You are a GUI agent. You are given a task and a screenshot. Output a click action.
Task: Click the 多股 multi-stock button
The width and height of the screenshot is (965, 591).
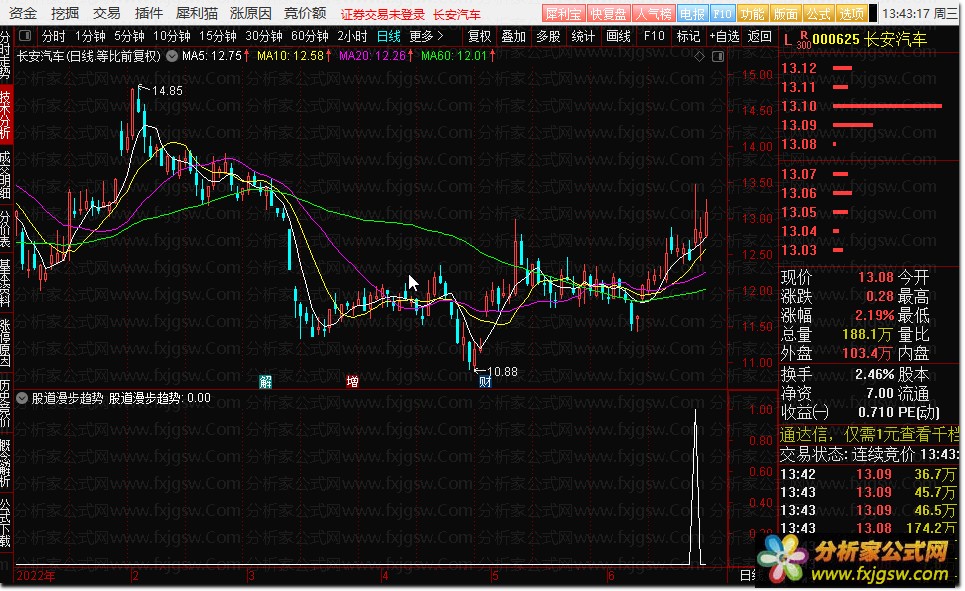(548, 36)
